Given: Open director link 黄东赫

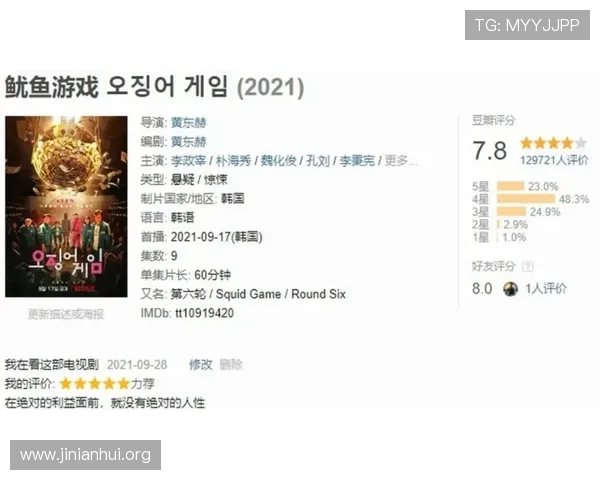Looking at the screenshot, I should point(189,122).
